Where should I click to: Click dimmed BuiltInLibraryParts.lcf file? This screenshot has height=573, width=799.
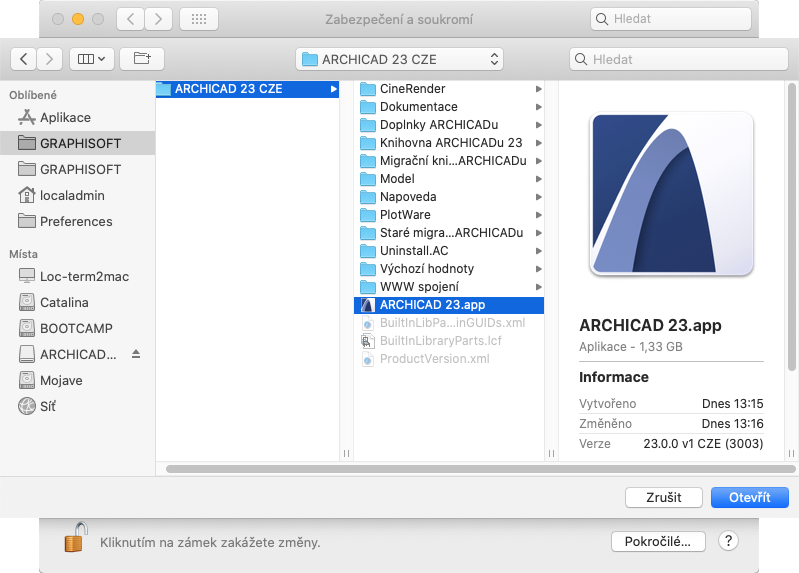449,341
